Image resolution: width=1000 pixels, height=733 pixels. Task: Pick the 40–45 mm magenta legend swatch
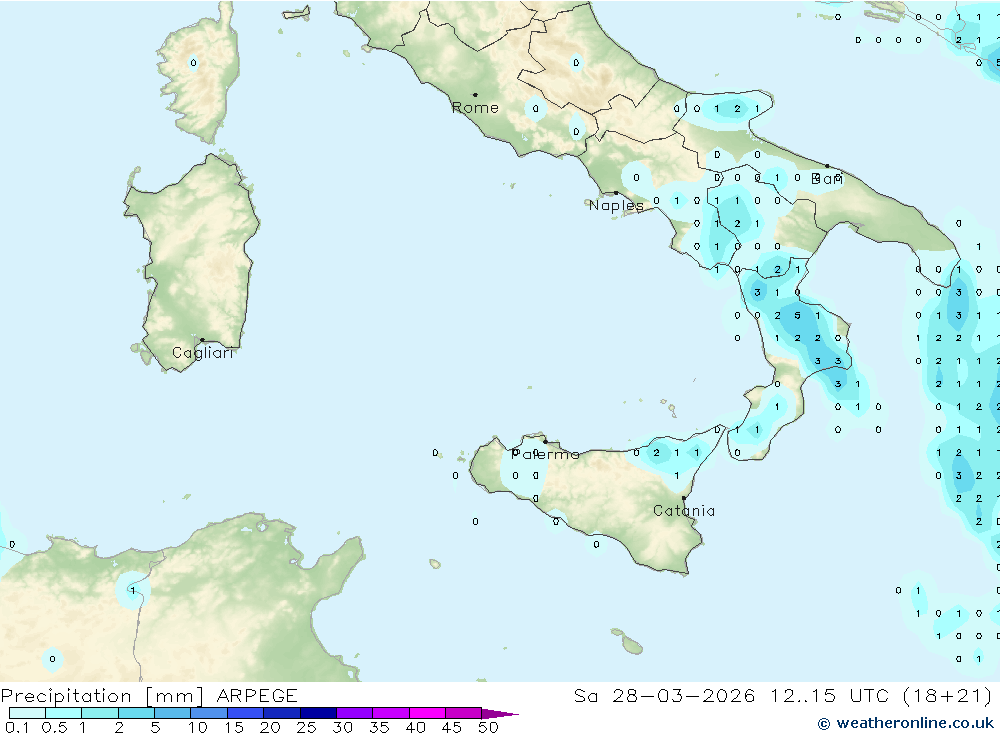pos(427,713)
